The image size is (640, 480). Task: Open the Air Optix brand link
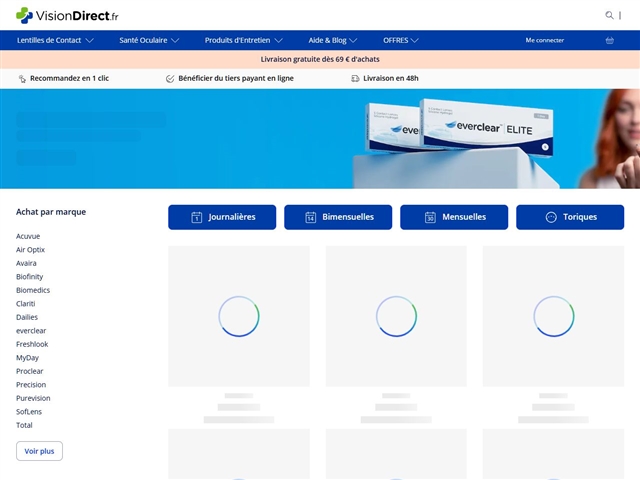tap(30, 250)
